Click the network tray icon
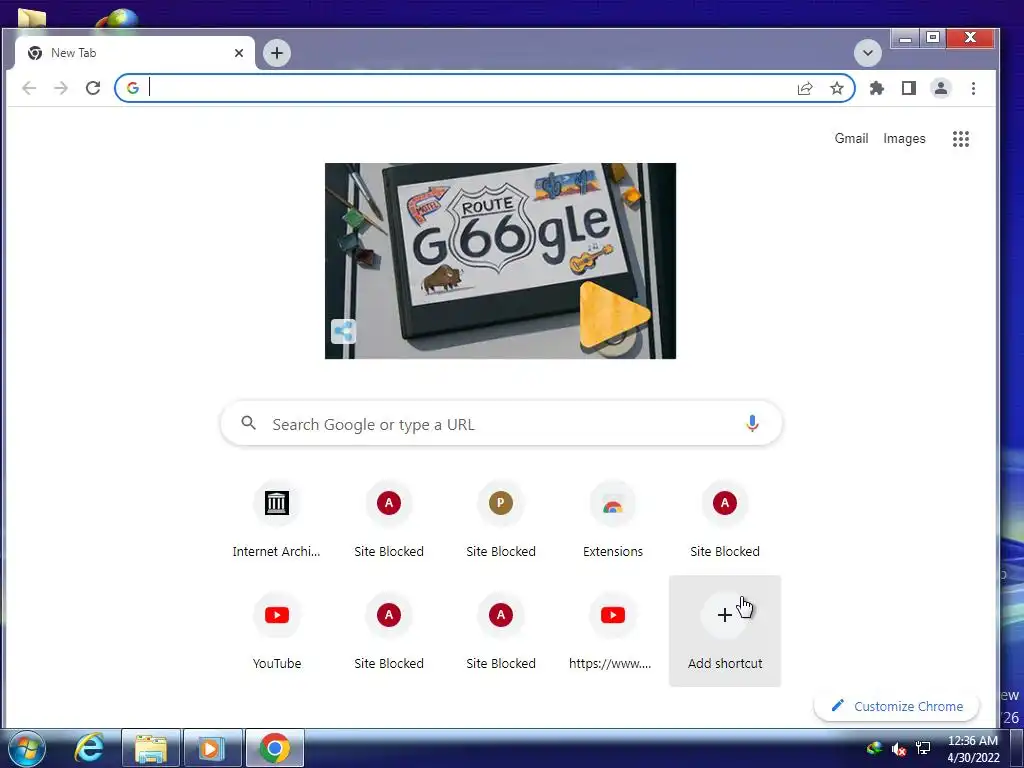 coord(923,748)
